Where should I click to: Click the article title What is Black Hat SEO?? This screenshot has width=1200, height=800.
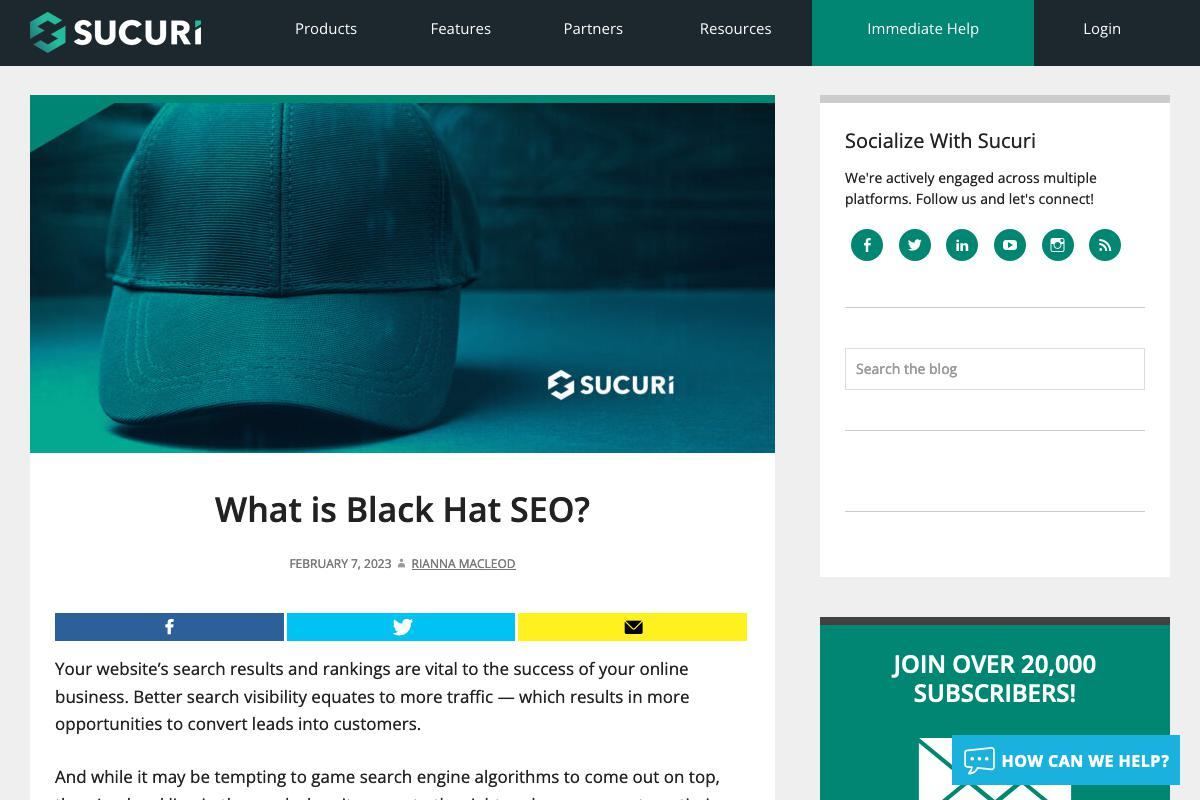pos(402,510)
